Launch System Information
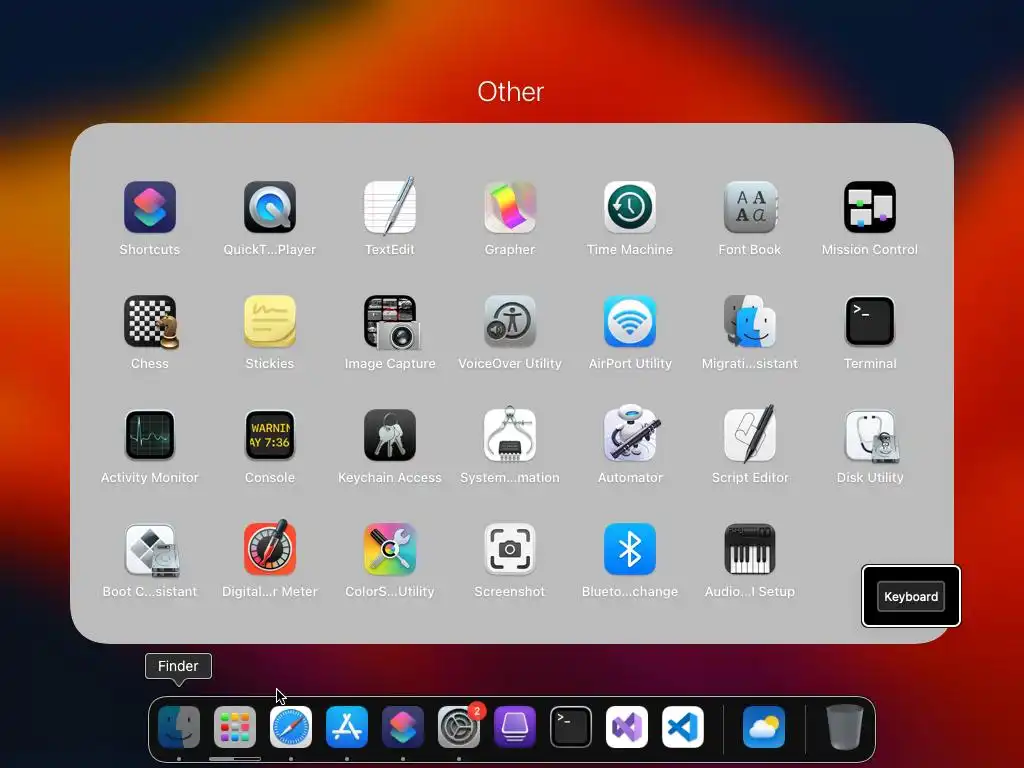 tap(510, 436)
